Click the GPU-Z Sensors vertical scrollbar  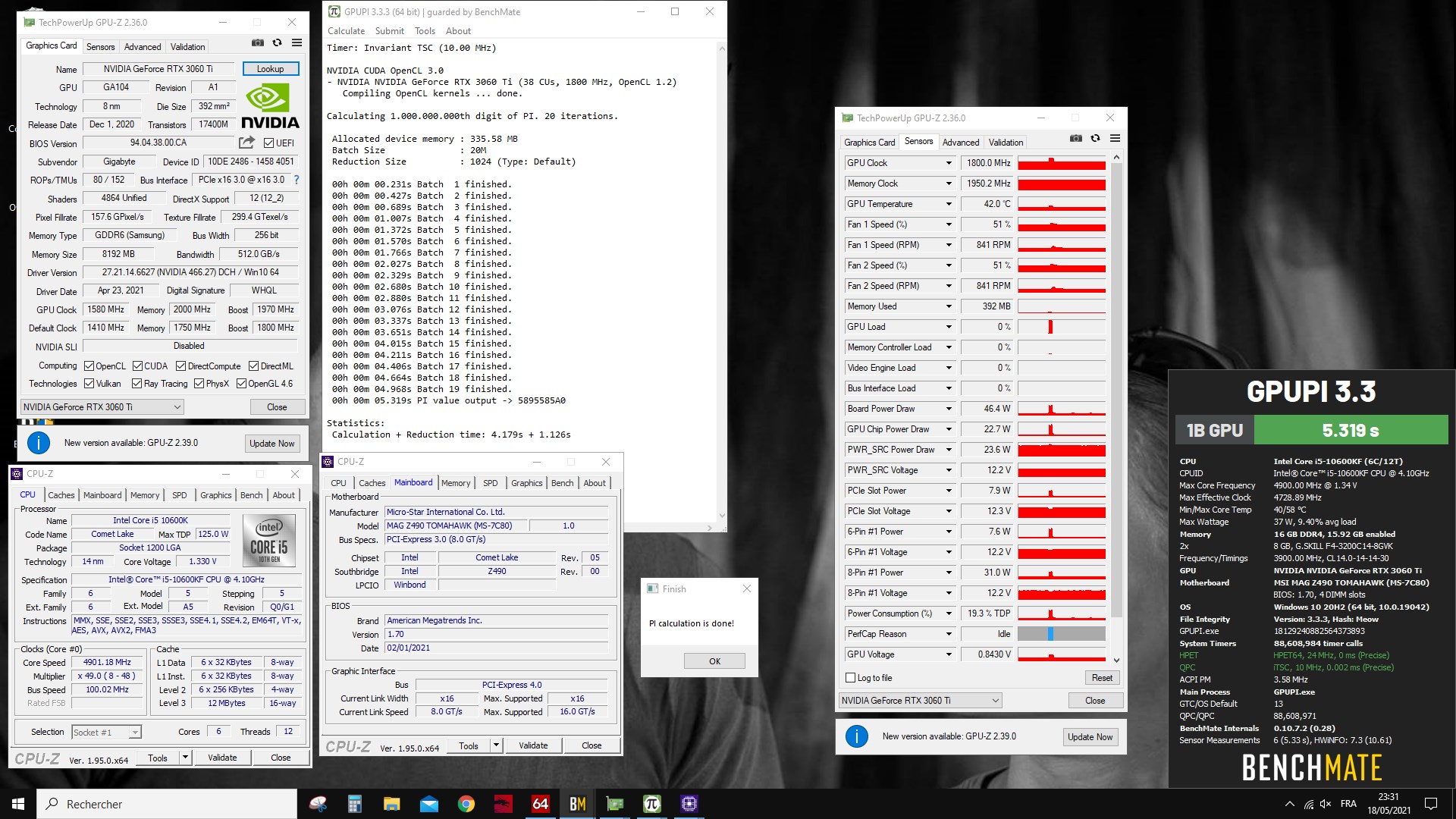[1116, 408]
